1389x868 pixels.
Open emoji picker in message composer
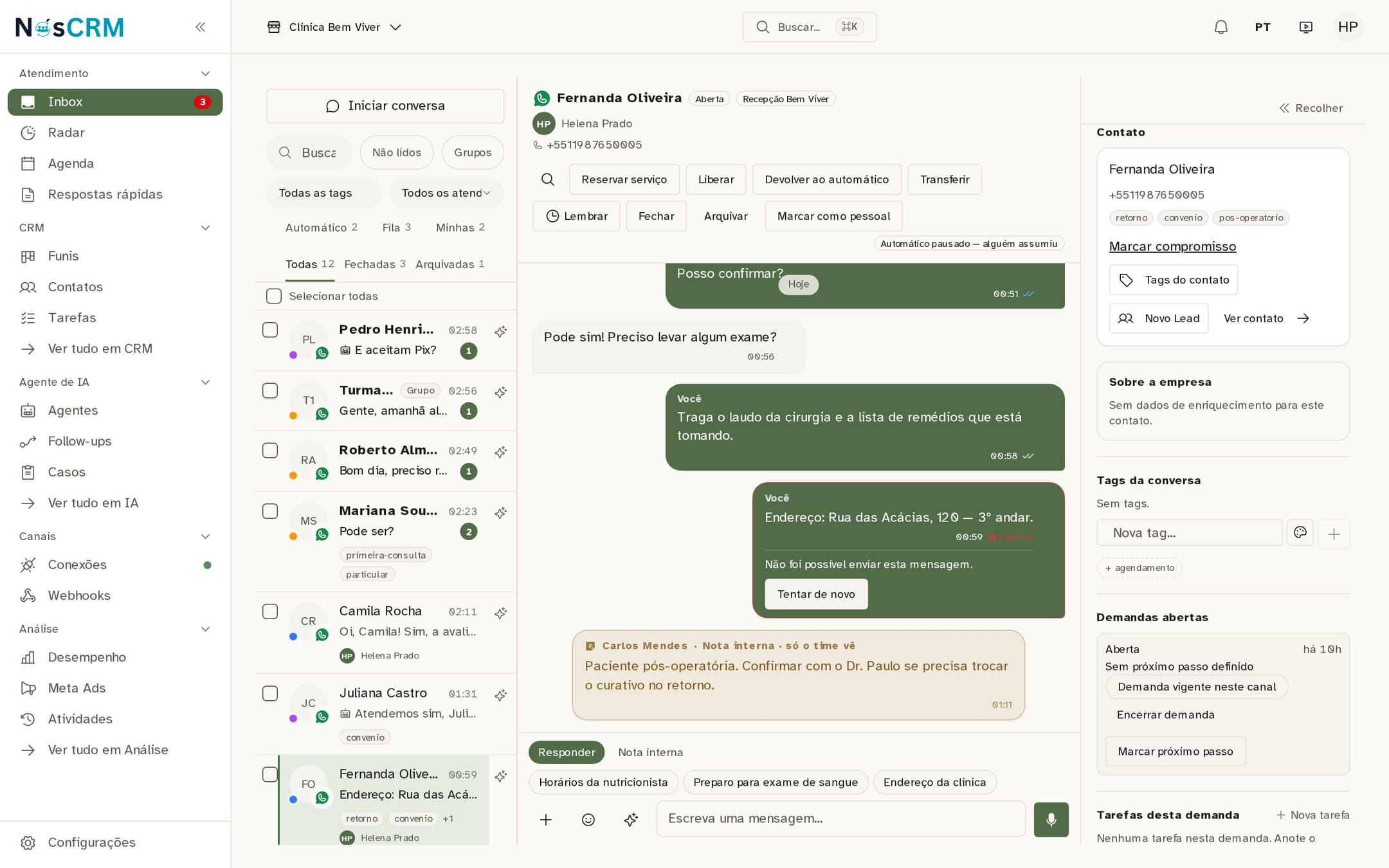[x=588, y=819]
